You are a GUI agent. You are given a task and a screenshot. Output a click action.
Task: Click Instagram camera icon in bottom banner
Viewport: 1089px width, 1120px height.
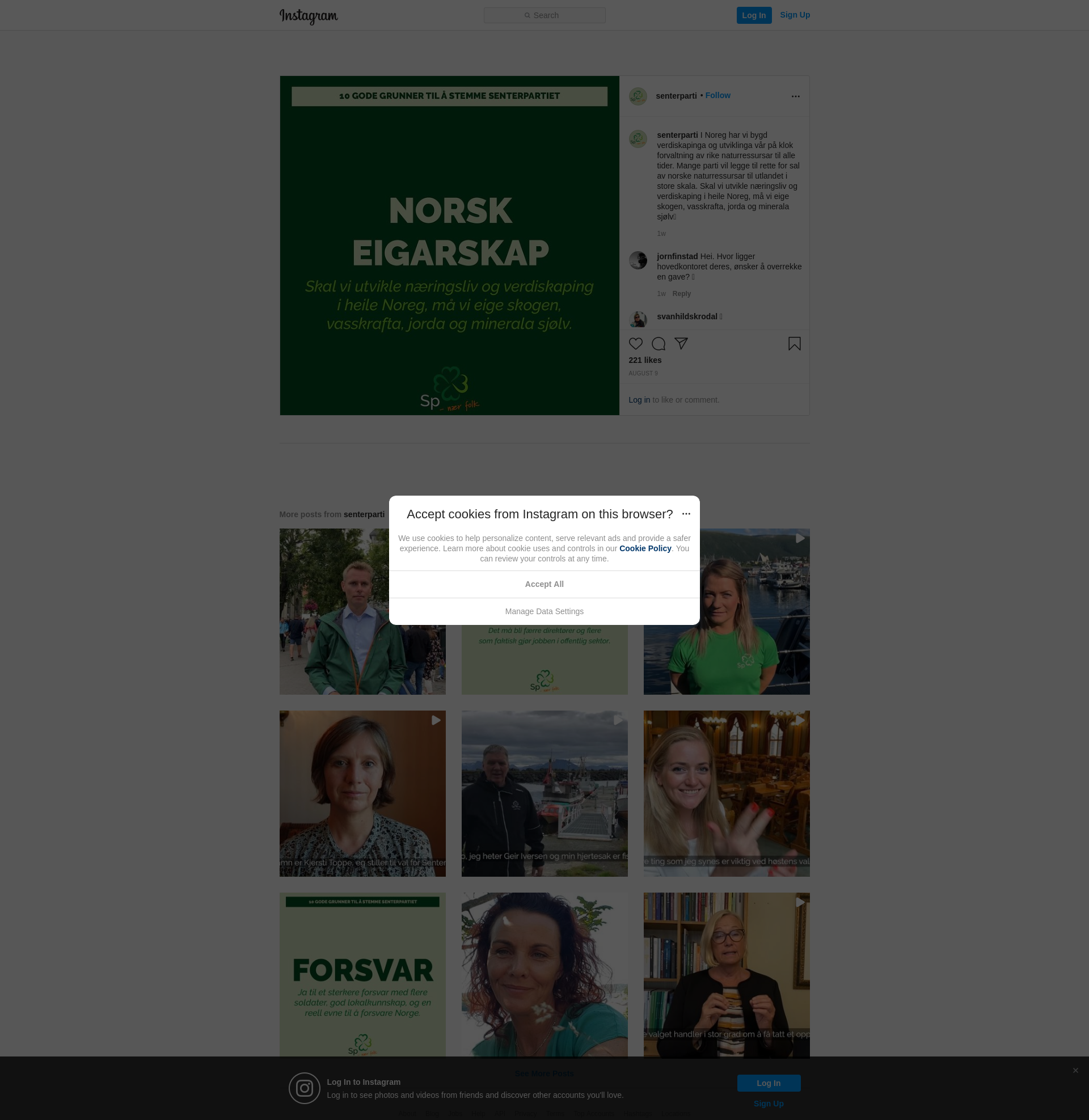pyautogui.click(x=304, y=1088)
